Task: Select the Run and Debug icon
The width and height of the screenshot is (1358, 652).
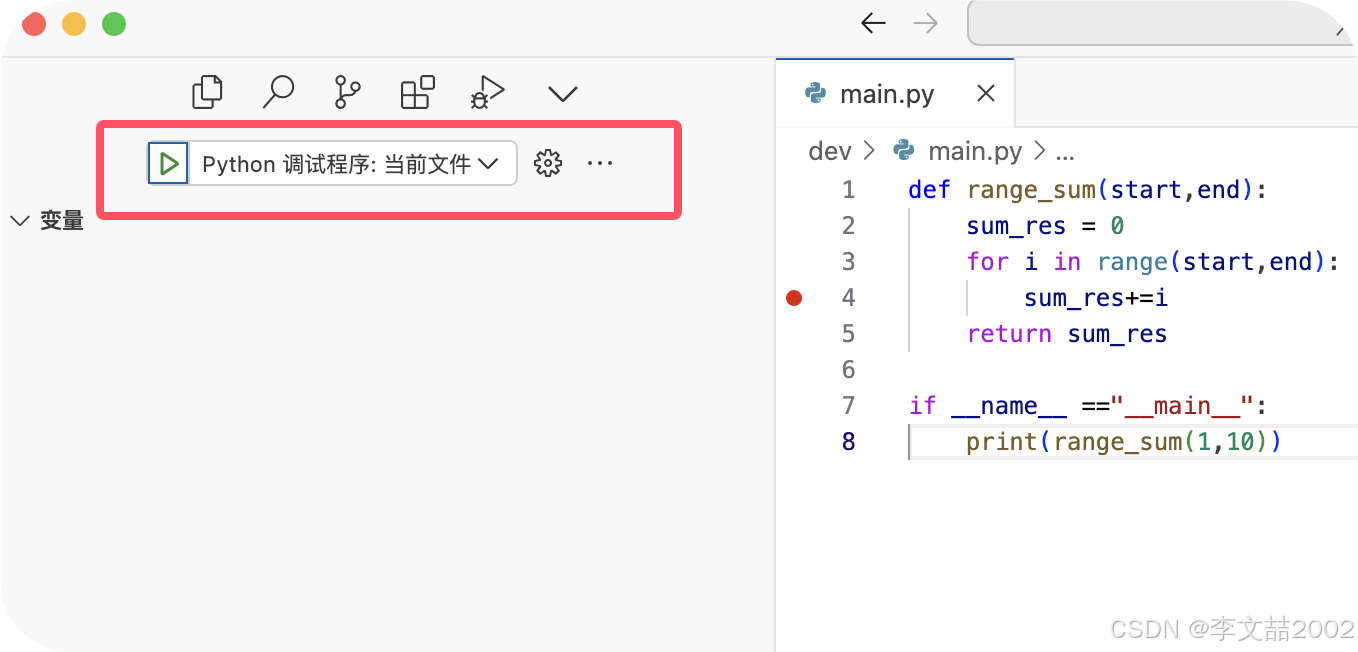Action: click(x=486, y=91)
